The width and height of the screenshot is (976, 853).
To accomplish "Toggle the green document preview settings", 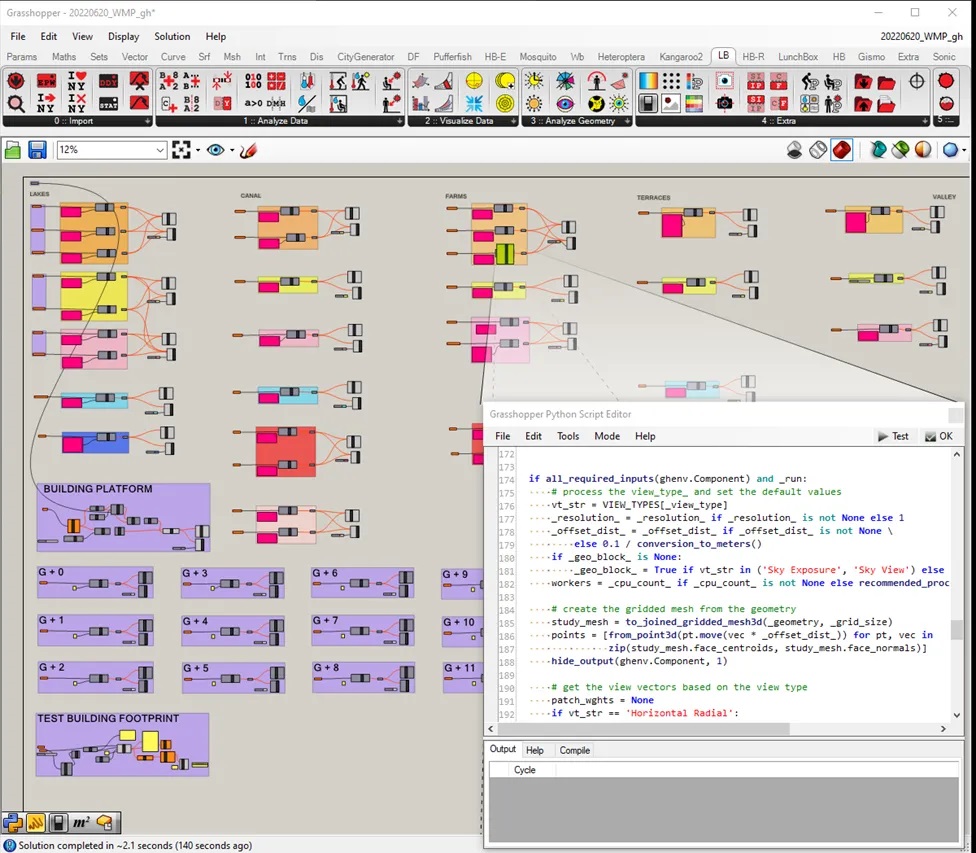I will pos(900,150).
